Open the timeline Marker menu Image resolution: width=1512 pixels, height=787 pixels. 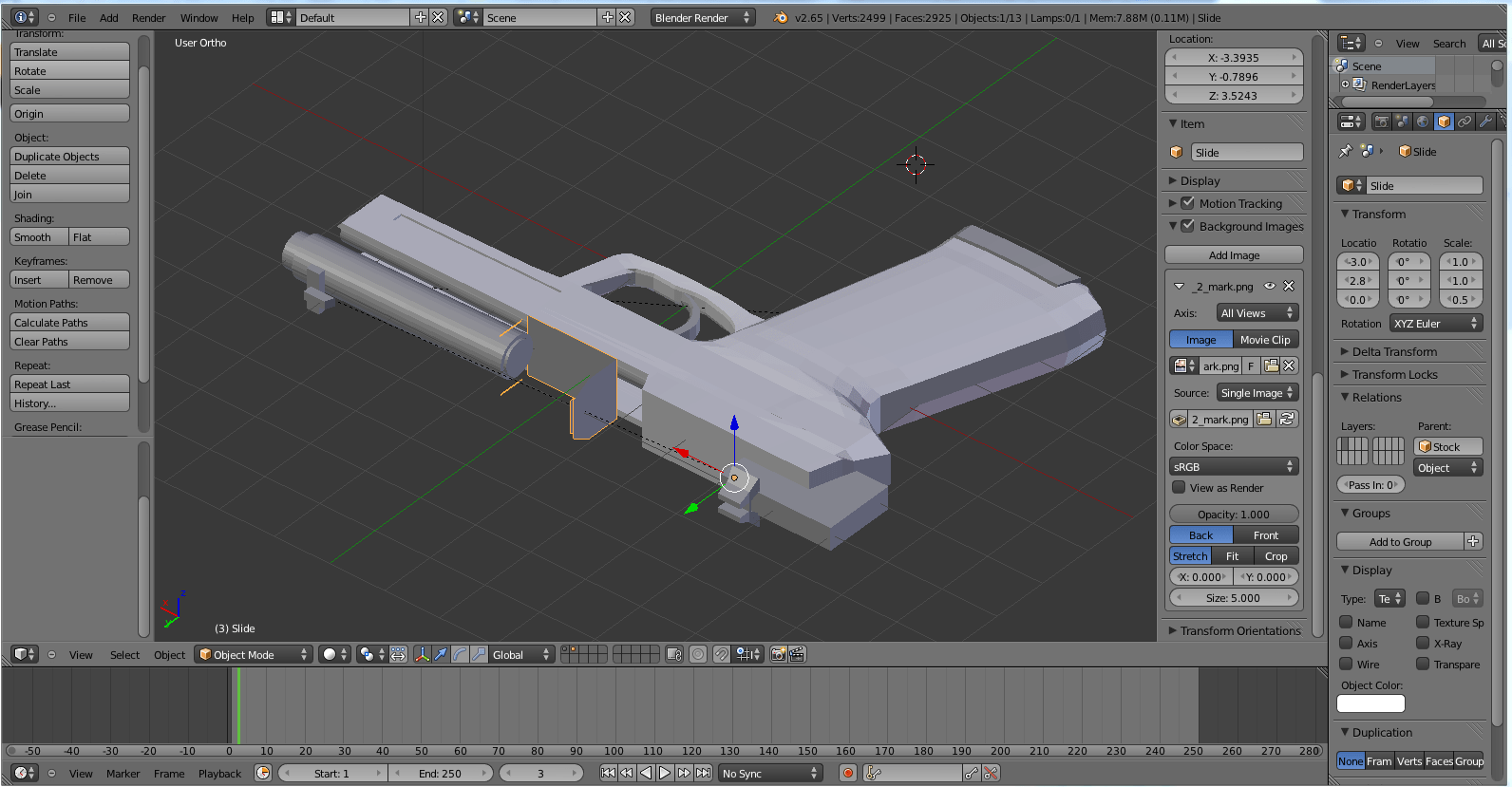point(123,773)
